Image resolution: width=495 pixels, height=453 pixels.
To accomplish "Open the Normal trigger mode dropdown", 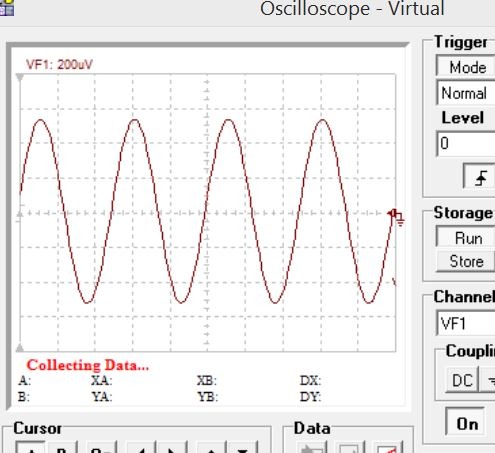I will coord(466,93).
